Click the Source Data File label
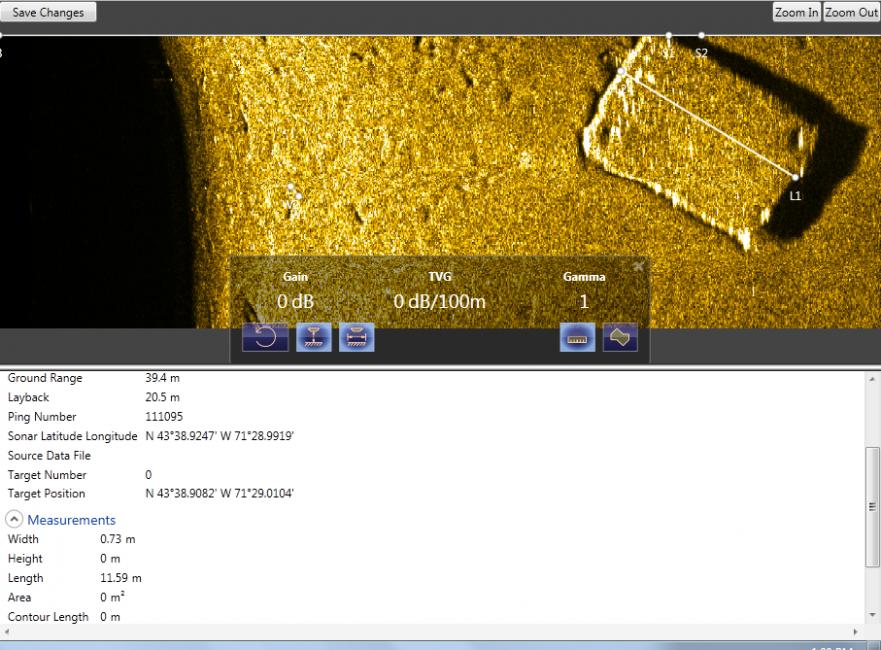 49,456
